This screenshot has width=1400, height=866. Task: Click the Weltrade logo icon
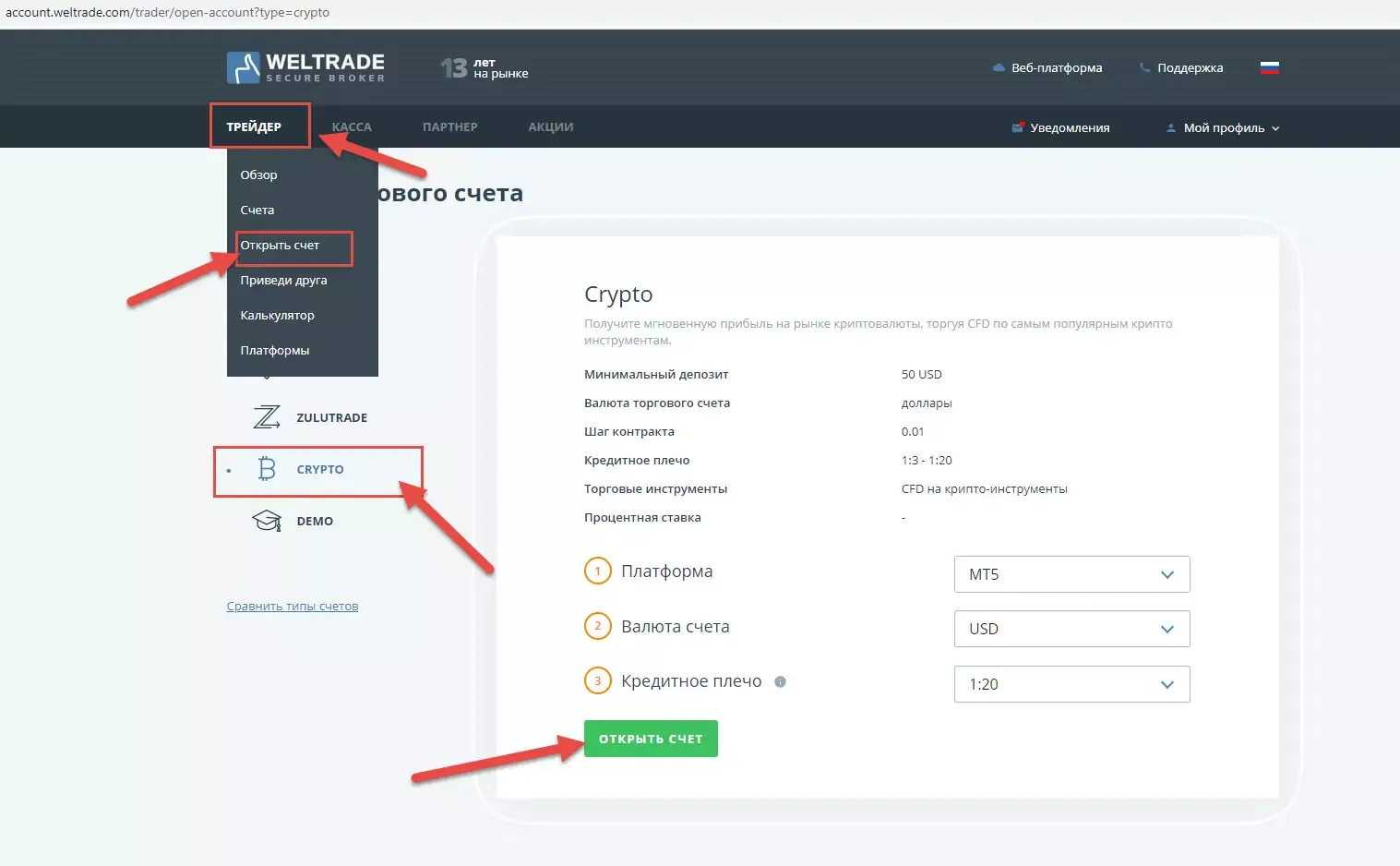(x=244, y=67)
